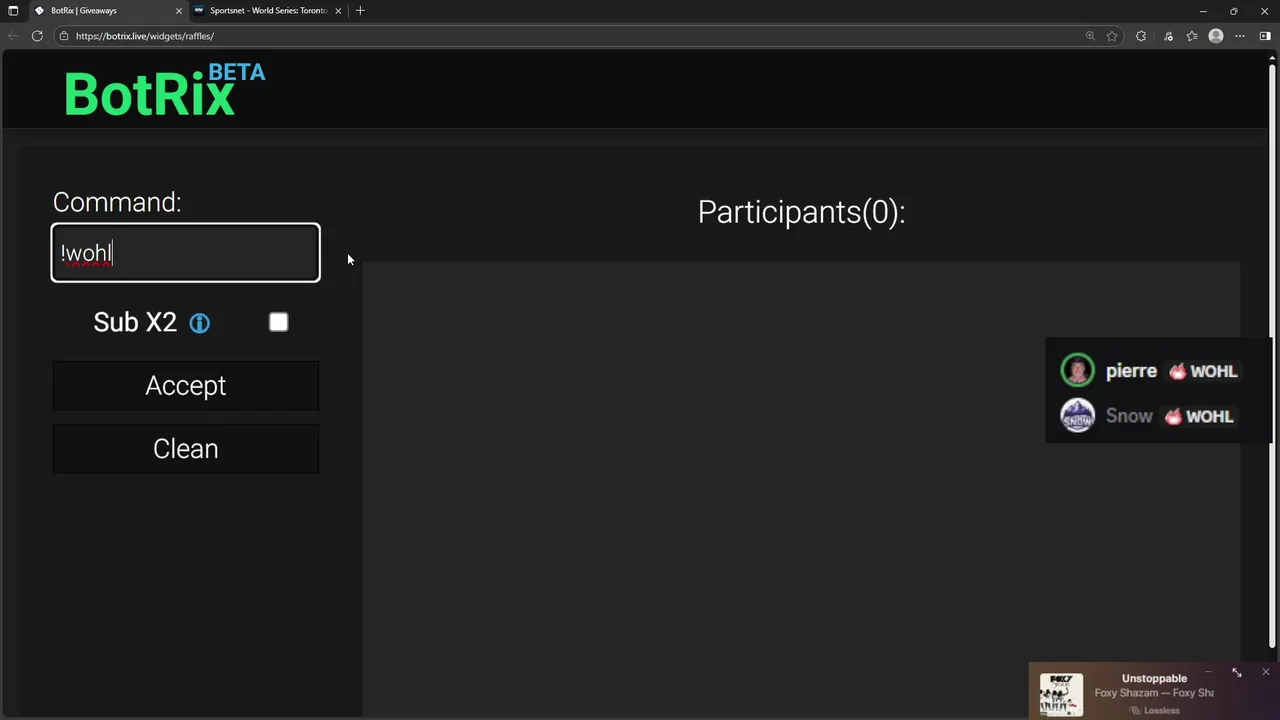Open the favorites list icon
The width and height of the screenshot is (1280, 720).
[1192, 36]
